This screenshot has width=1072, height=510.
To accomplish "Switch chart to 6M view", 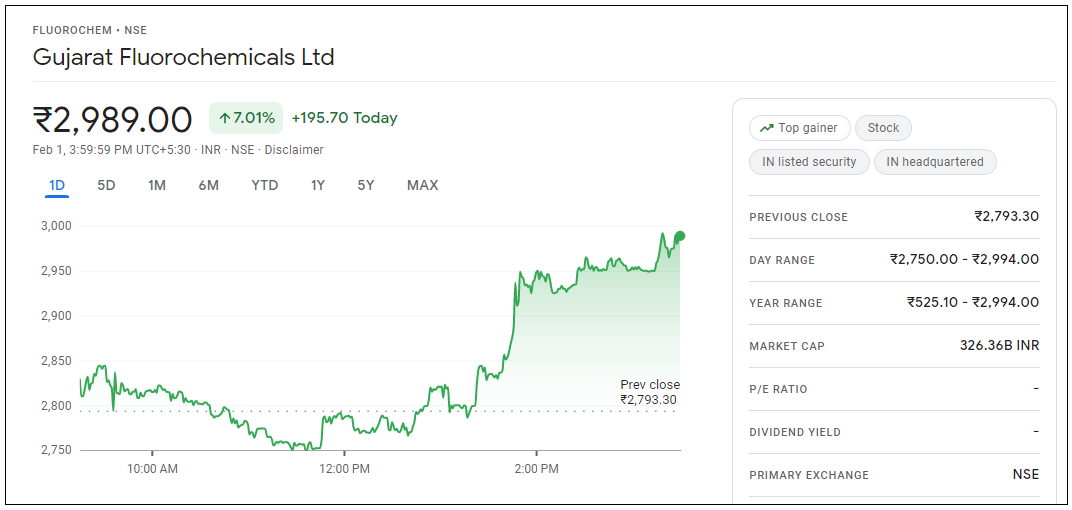I will 208,185.
